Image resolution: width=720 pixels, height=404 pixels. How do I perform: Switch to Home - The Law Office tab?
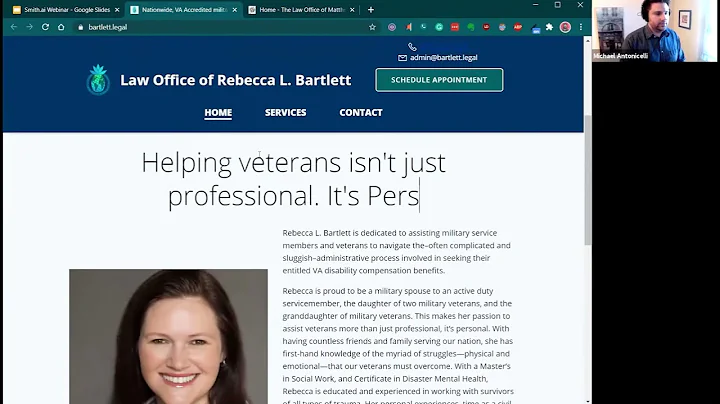(x=301, y=10)
